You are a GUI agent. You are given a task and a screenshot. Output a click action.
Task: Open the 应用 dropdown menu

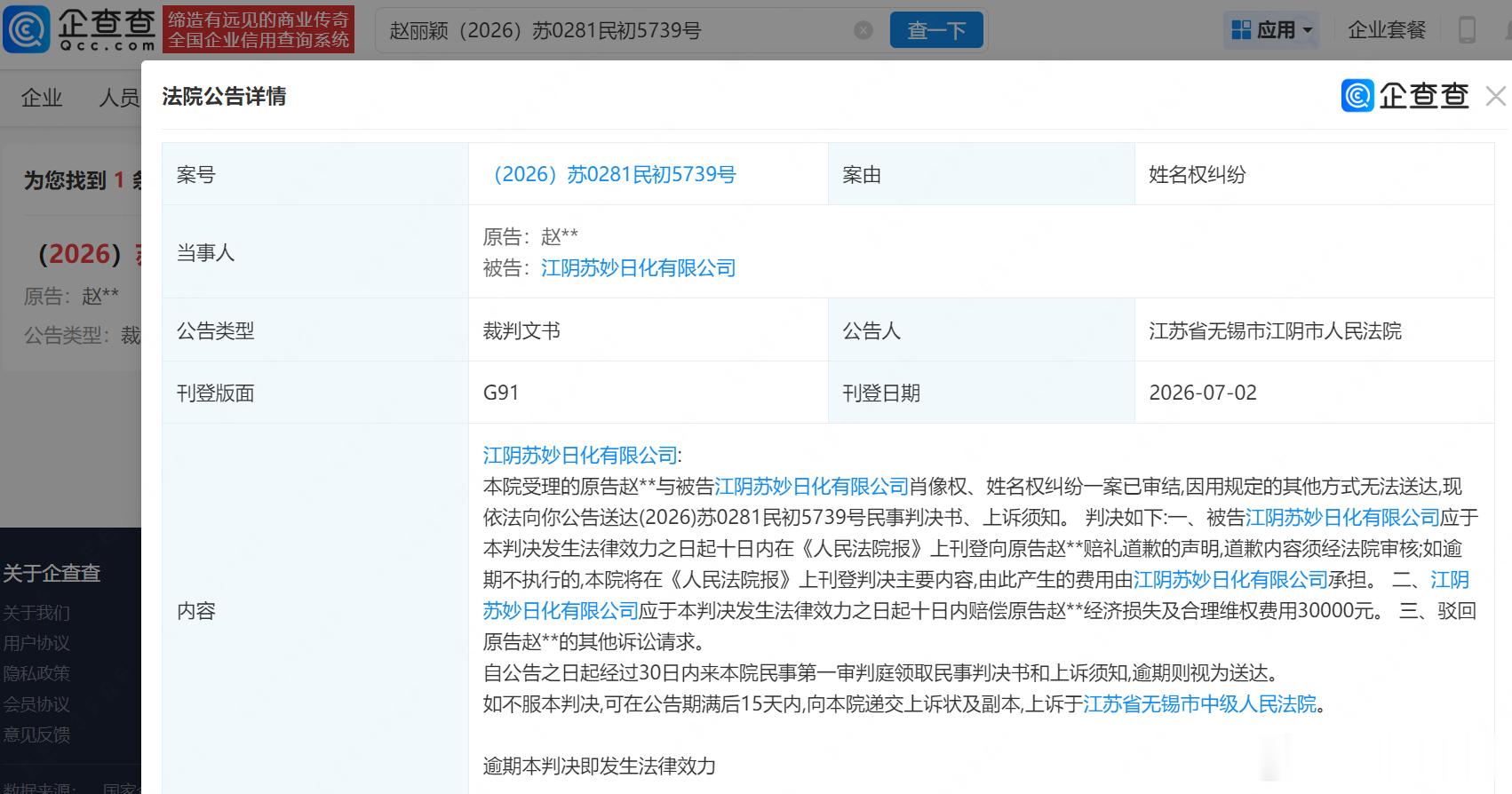coord(1272,30)
